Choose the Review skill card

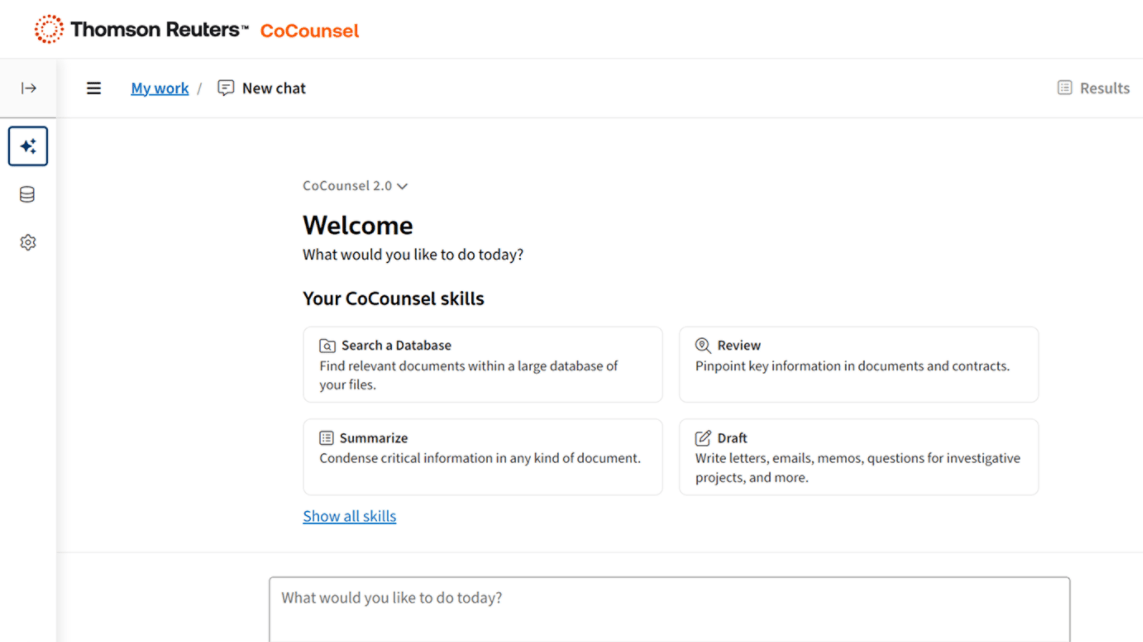tap(858, 365)
